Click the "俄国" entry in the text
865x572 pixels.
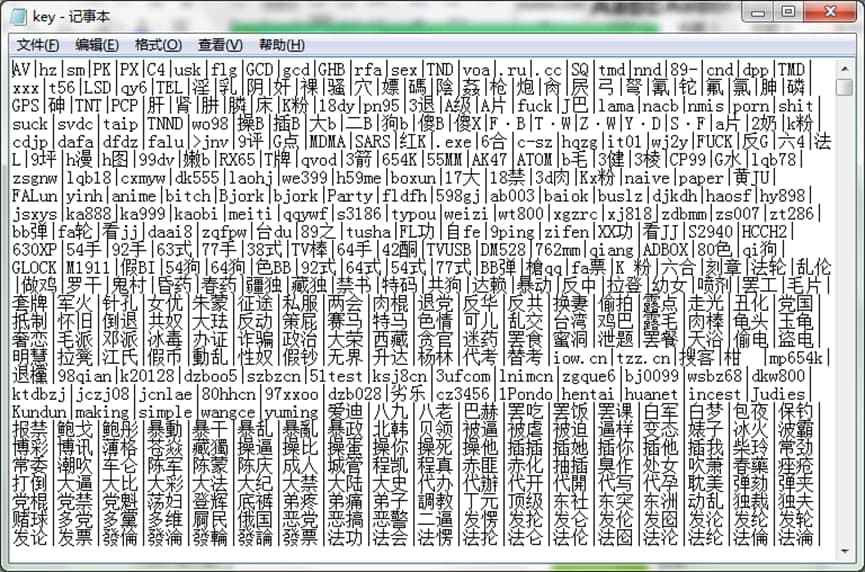pyautogui.click(x=255, y=520)
